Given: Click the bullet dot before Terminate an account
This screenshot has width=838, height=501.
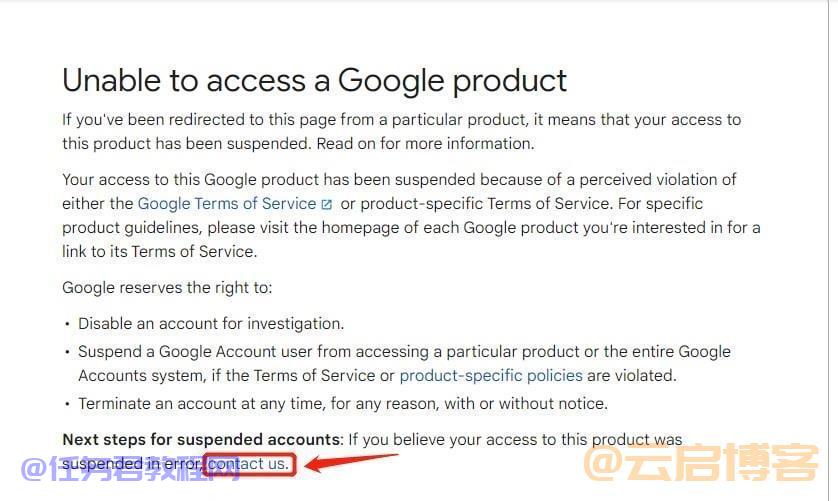Looking at the screenshot, I should [67, 404].
